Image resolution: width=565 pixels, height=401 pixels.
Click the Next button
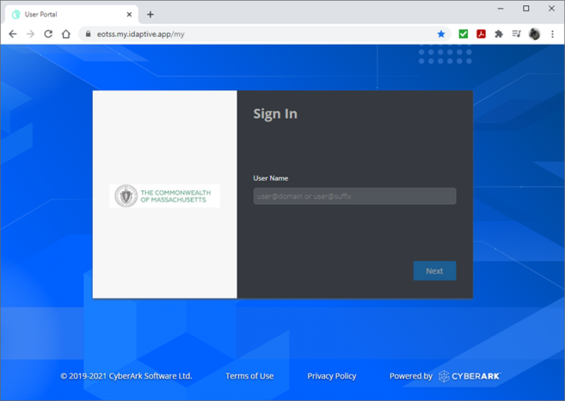pyautogui.click(x=435, y=271)
